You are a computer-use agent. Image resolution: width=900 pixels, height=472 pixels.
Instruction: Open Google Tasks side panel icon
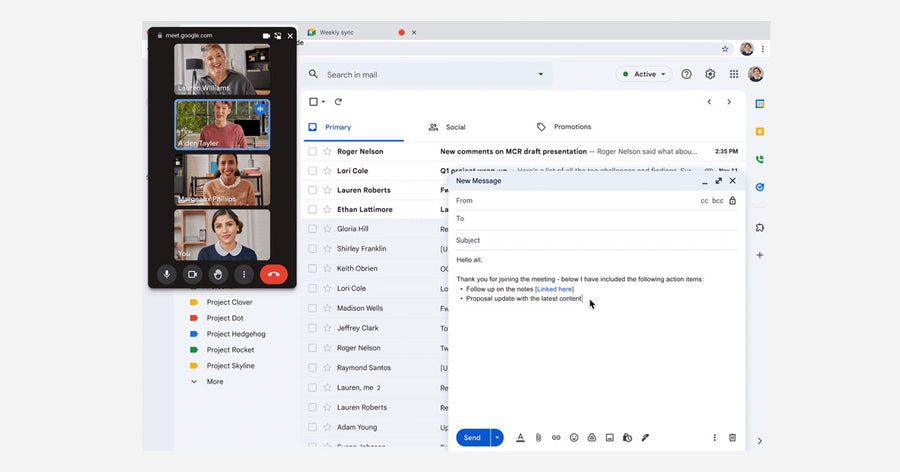pyautogui.click(x=760, y=187)
